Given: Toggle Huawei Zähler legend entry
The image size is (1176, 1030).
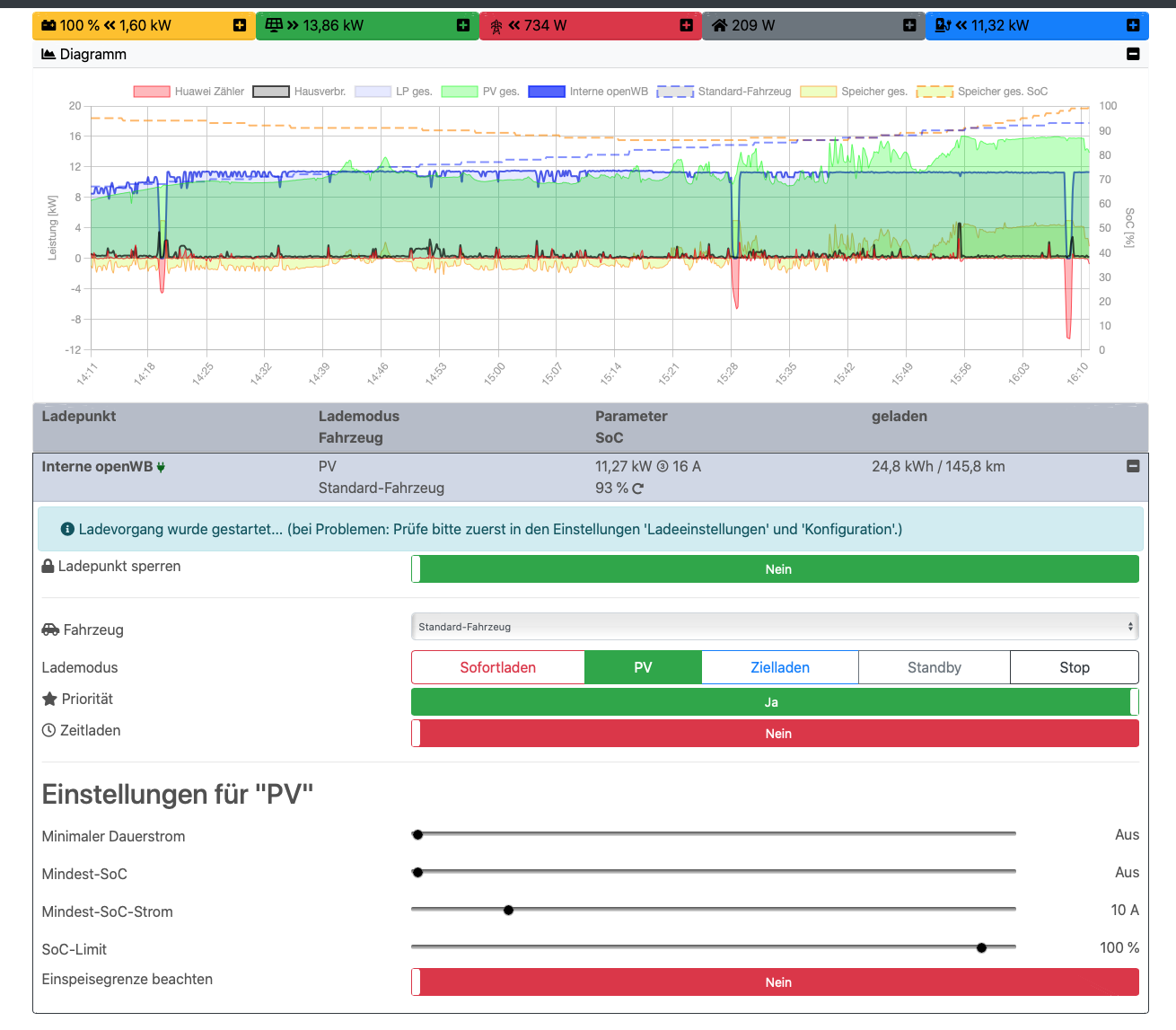Looking at the screenshot, I should [x=189, y=92].
